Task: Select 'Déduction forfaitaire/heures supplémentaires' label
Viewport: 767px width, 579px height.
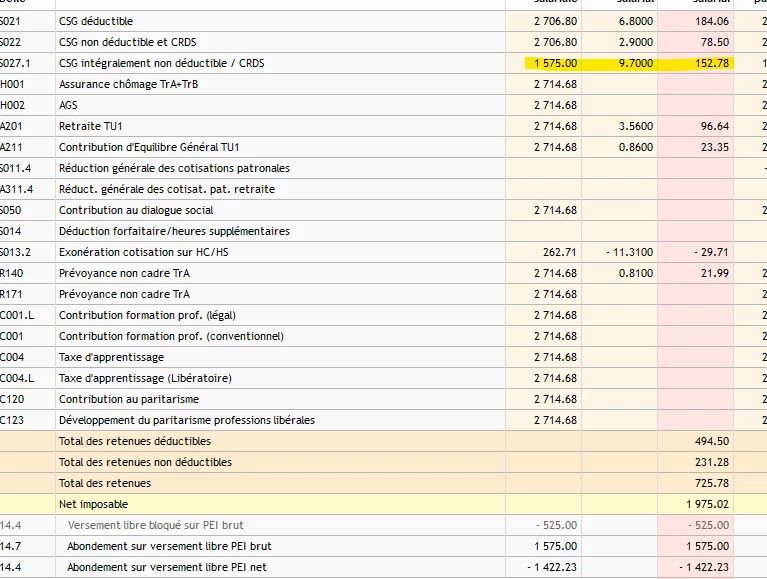Action: [174, 231]
